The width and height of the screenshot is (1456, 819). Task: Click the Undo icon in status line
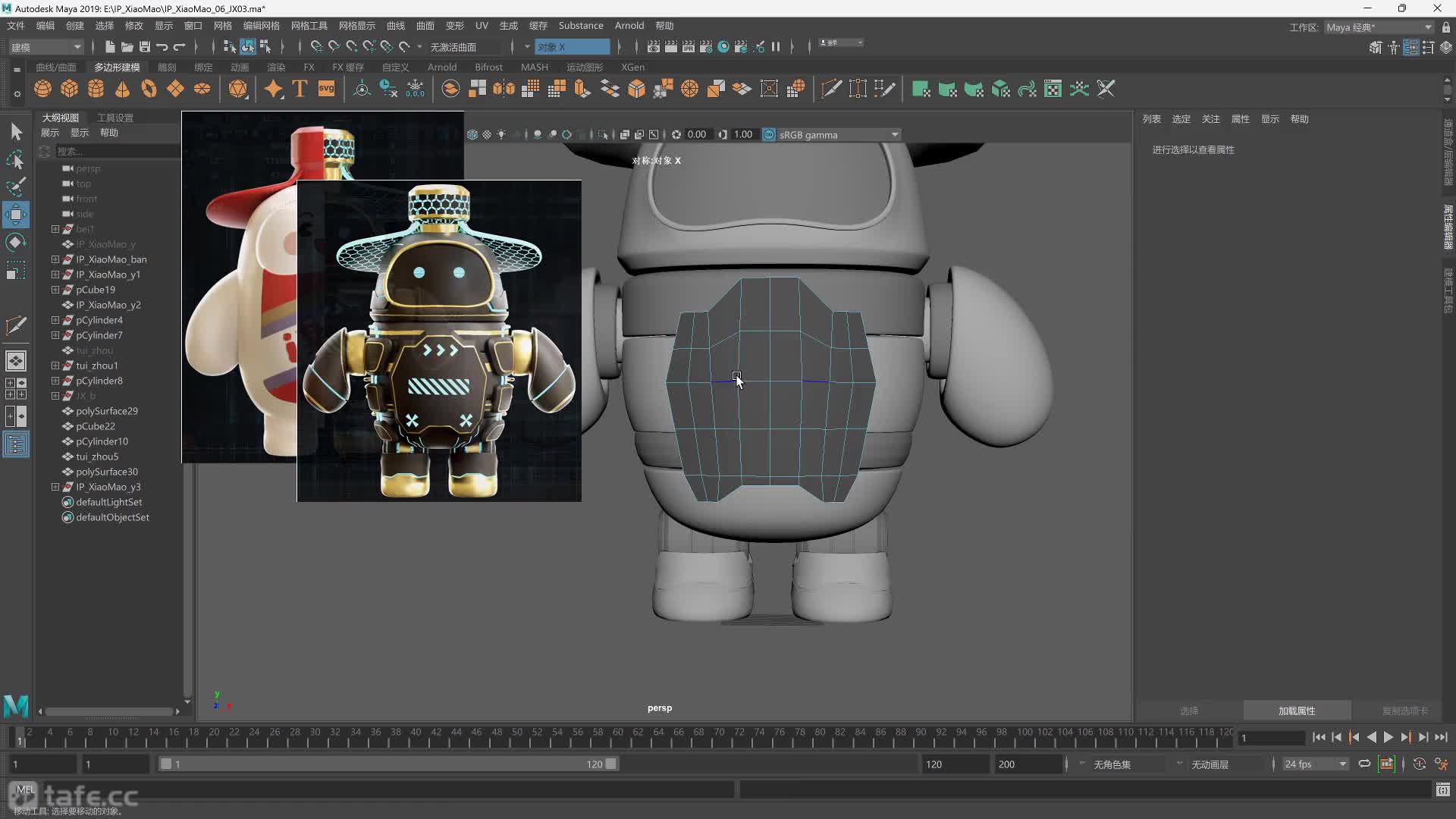click(162, 47)
